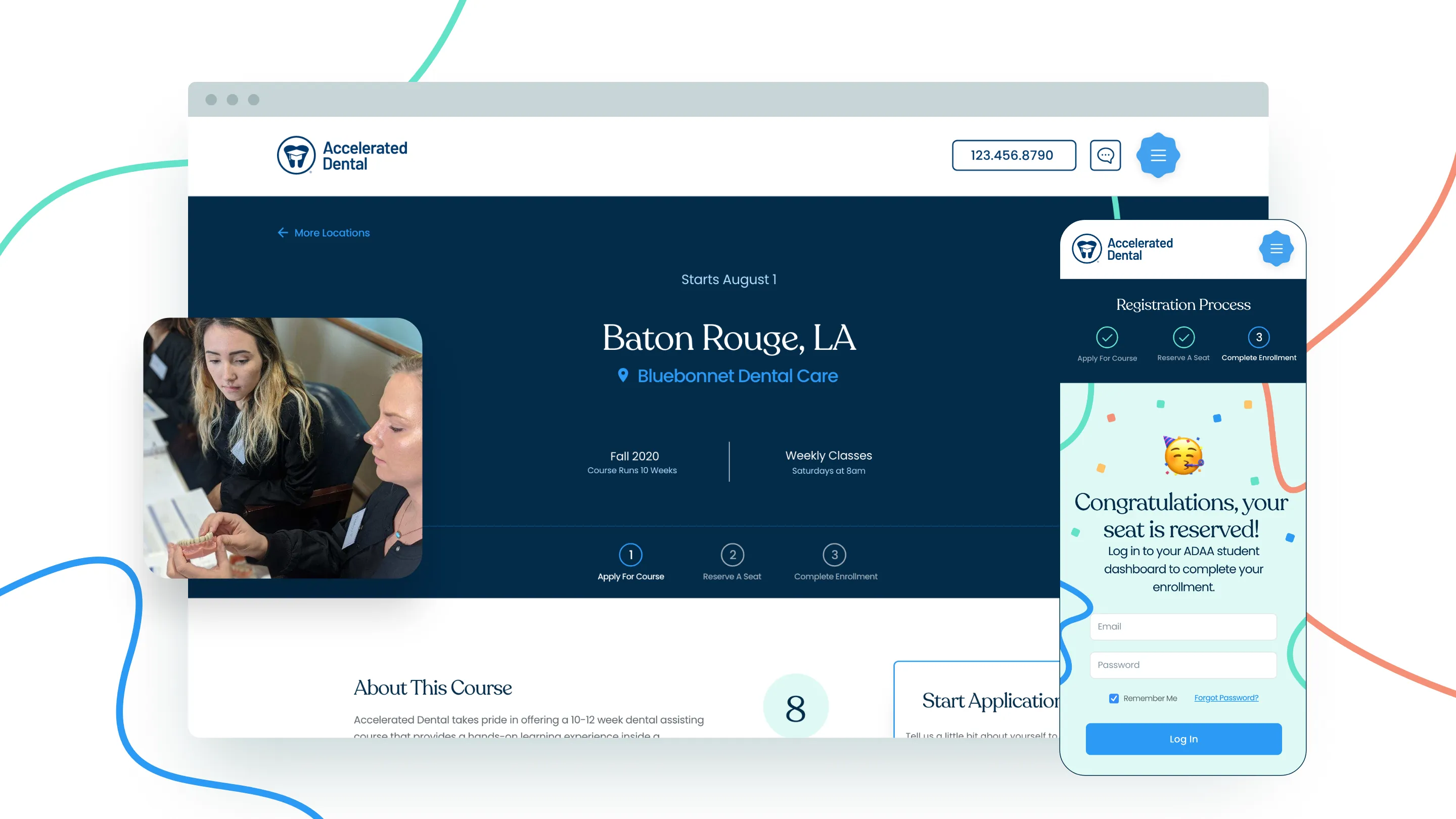Screen dimensions: 1456x819
Task: Click the back arrow next to More Locations
Action: [283, 233]
